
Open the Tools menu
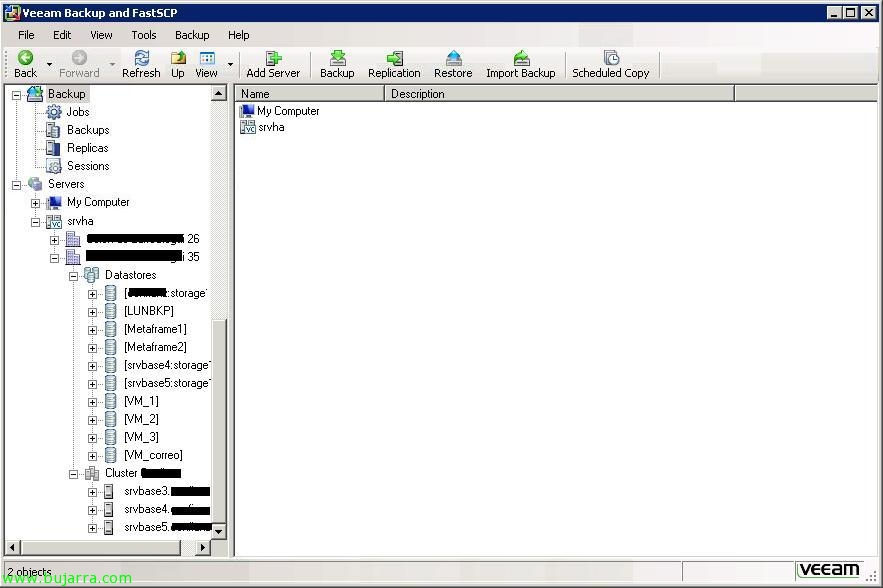tap(144, 35)
